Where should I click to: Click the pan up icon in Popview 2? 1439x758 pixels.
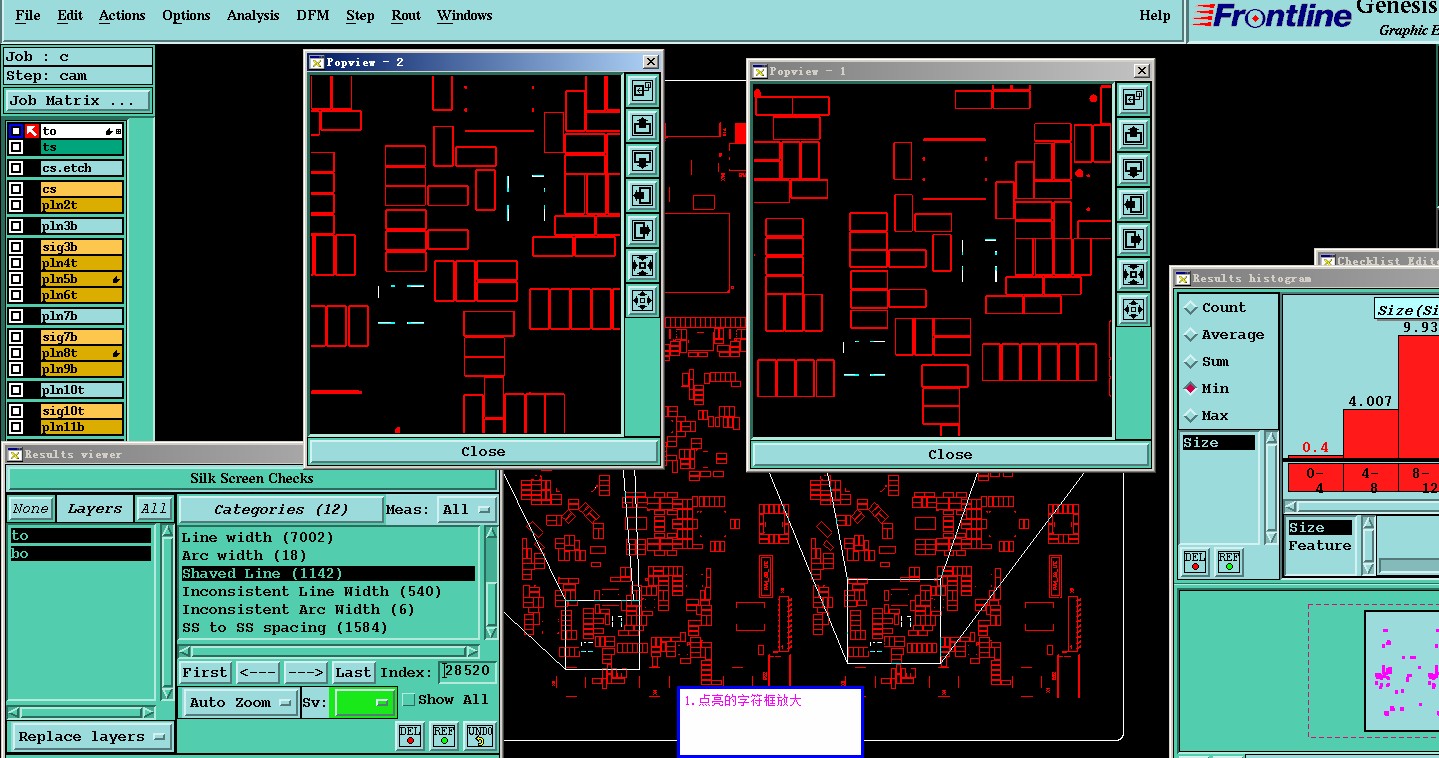pyautogui.click(x=642, y=126)
